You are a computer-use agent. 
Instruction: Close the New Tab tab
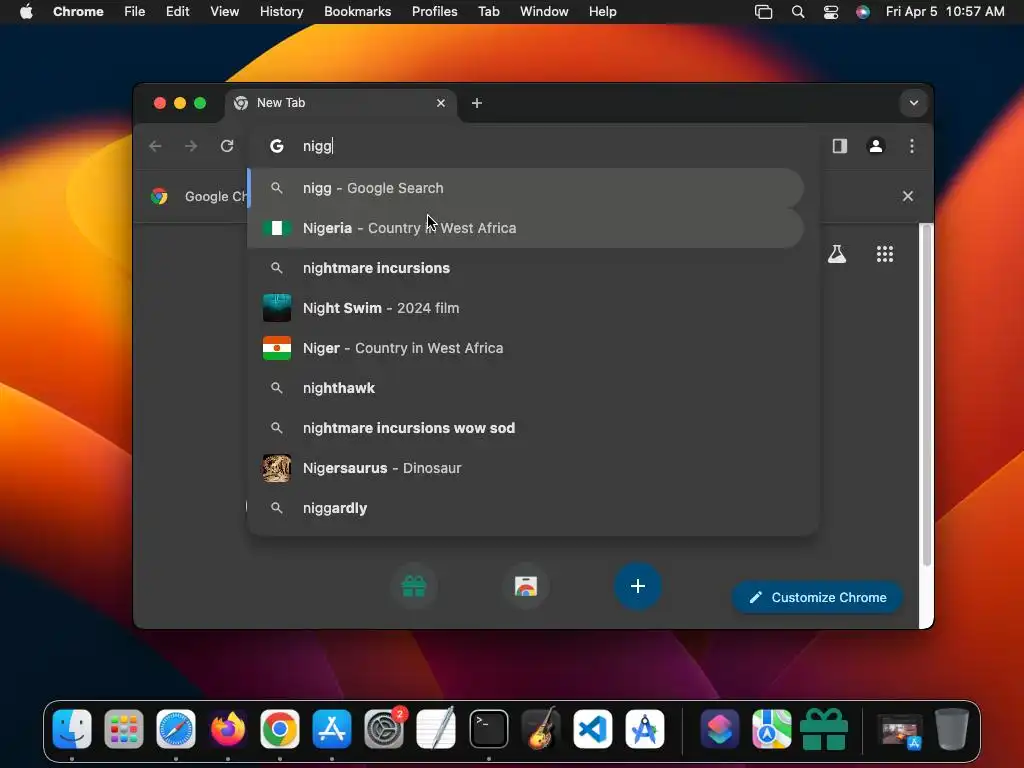pos(441,103)
